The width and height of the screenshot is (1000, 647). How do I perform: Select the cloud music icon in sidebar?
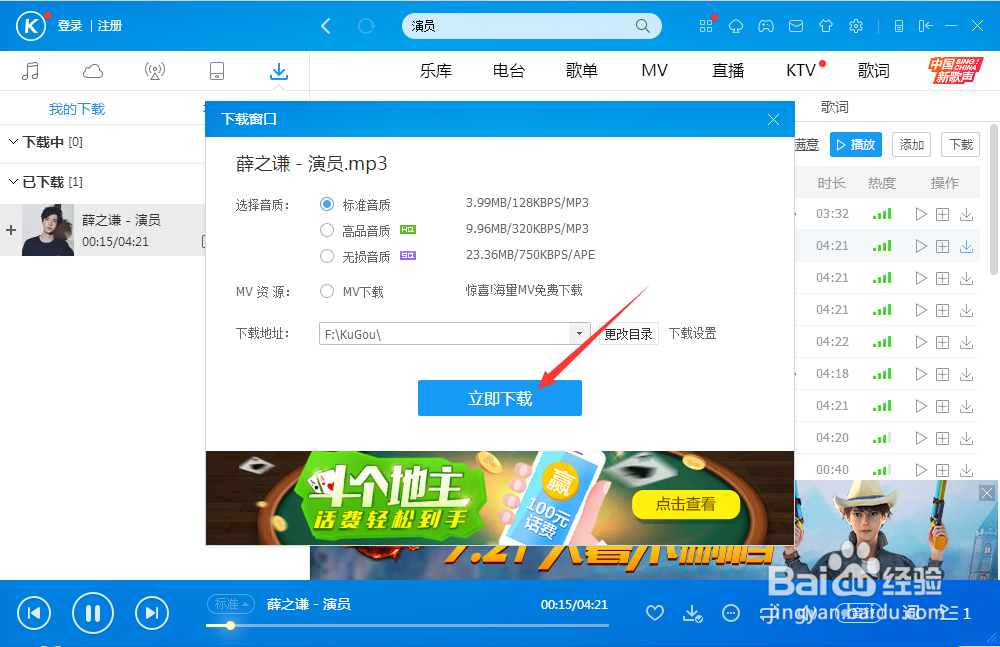click(x=93, y=70)
